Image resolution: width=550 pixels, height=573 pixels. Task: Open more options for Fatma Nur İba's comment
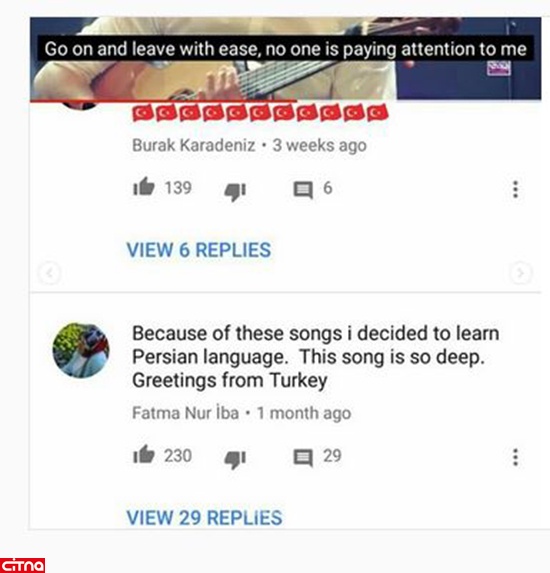coord(515,457)
